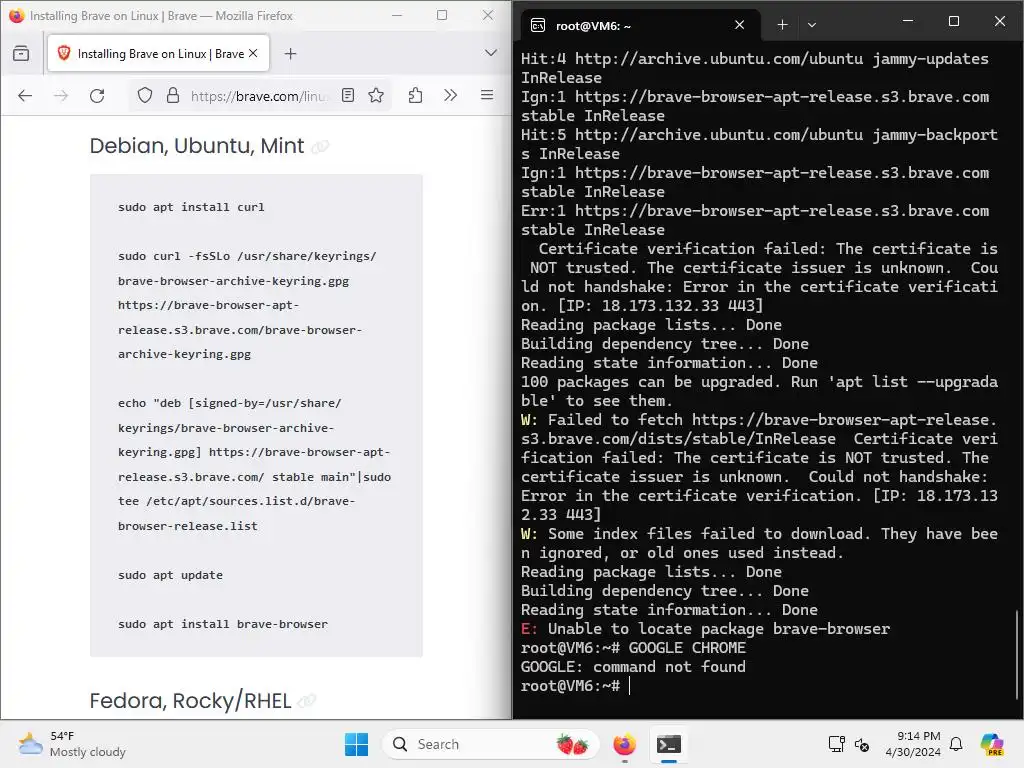Viewport: 1024px width, 768px height.
Task: Reload the Brave install page
Action: pyautogui.click(x=97, y=96)
